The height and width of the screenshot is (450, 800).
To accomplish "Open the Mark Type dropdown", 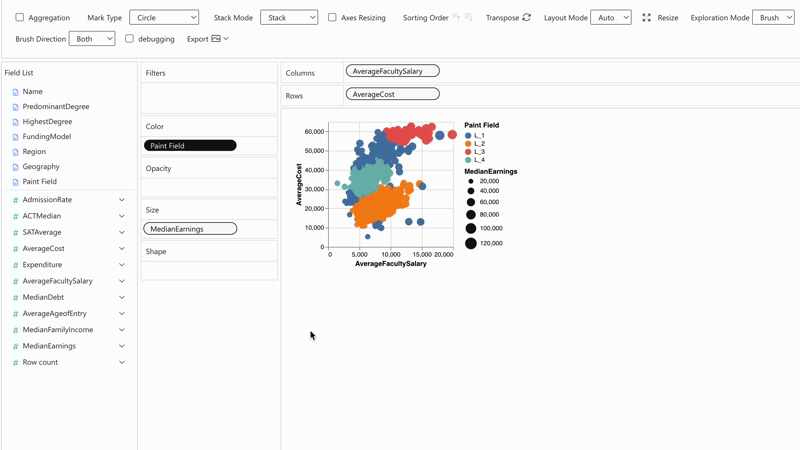I will 164,18.
